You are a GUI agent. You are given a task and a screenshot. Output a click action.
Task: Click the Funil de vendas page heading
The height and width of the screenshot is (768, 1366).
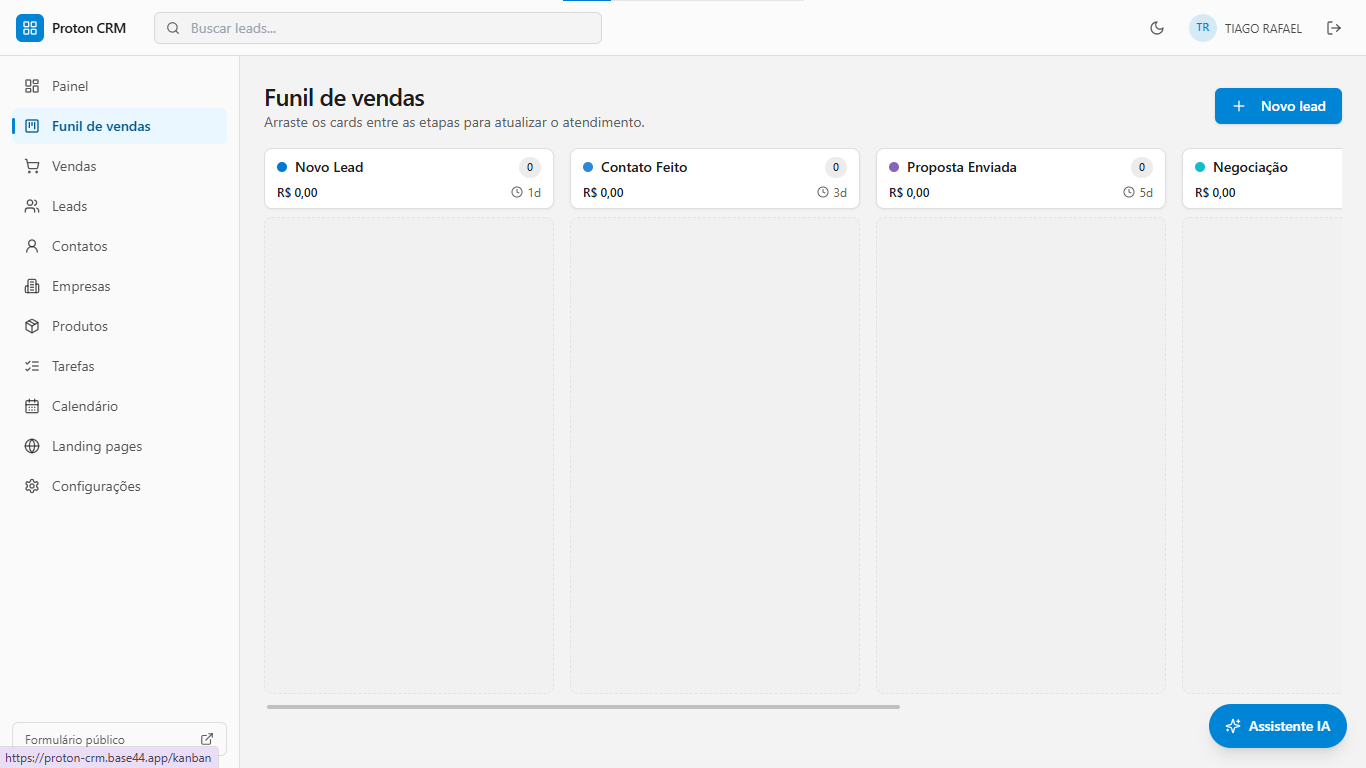[344, 98]
